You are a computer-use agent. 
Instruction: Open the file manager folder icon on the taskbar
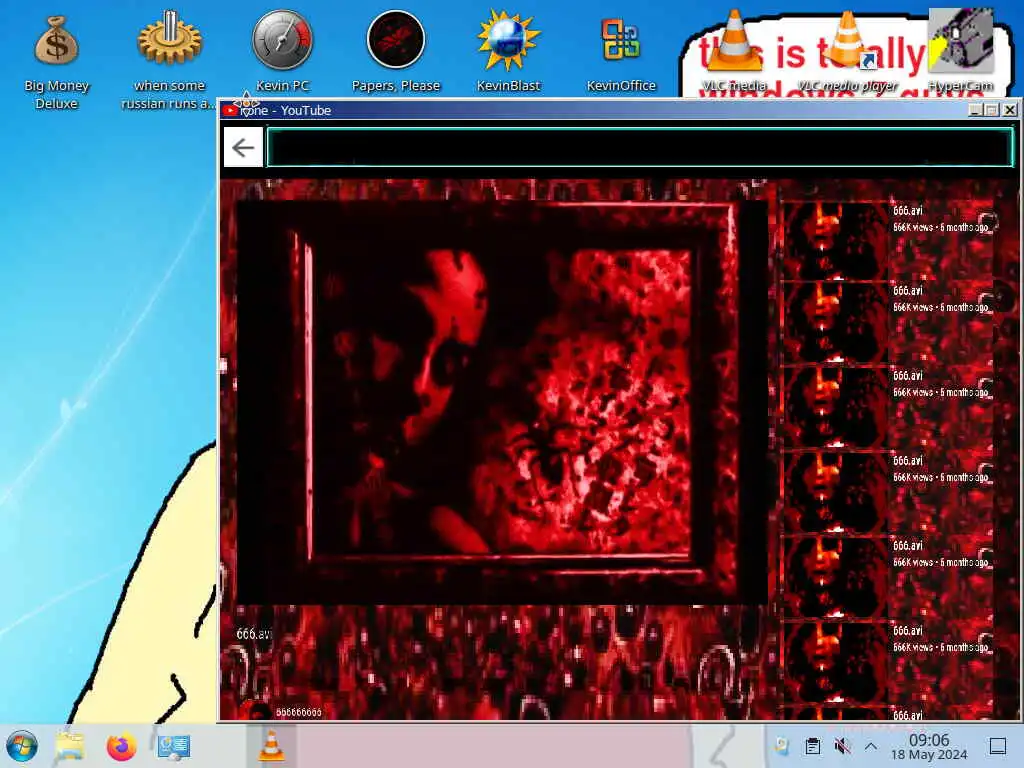(x=70, y=746)
